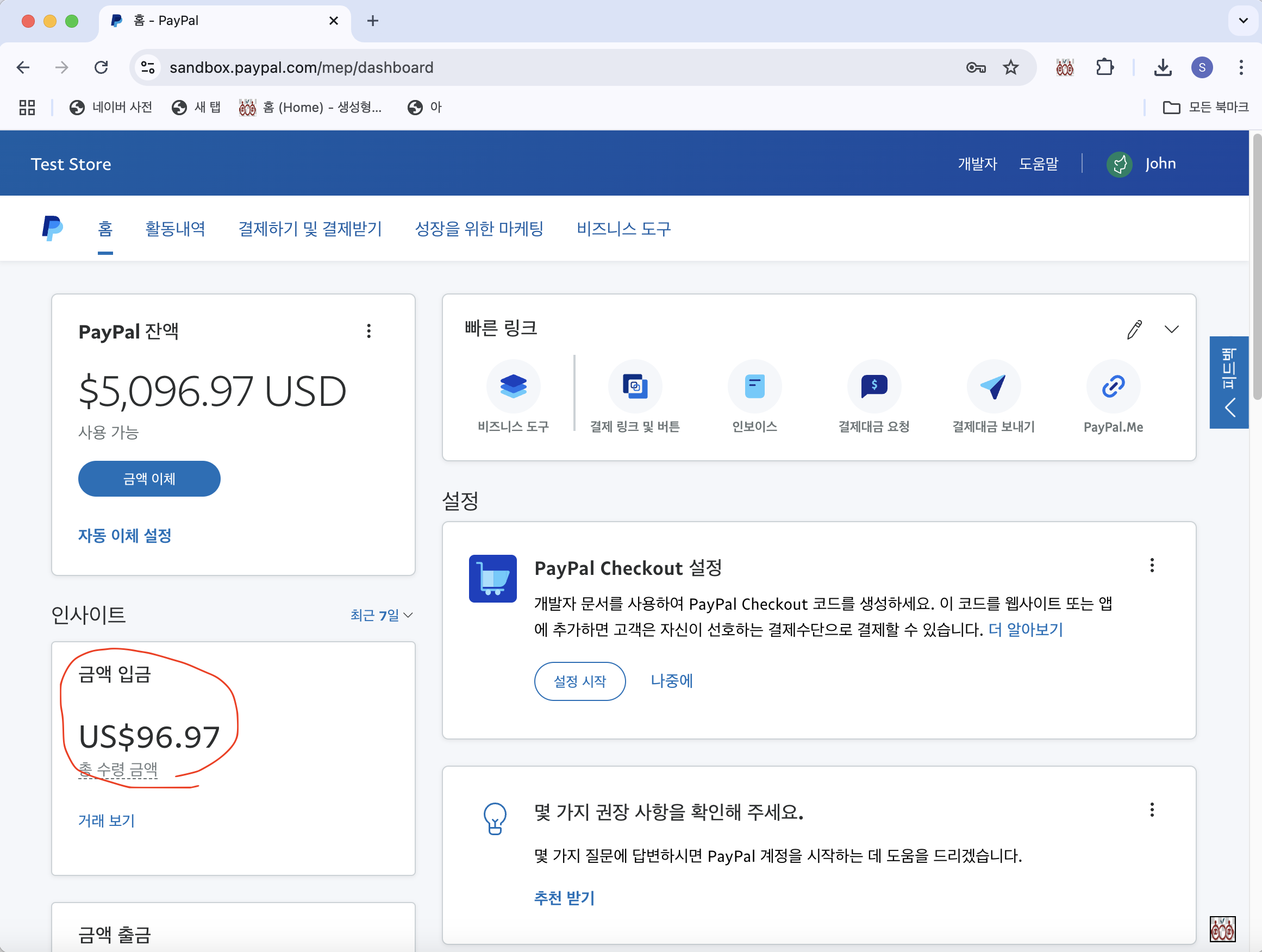Click extension icon in the browser toolbar
This screenshot has width=1262, height=952.
(x=1064, y=67)
